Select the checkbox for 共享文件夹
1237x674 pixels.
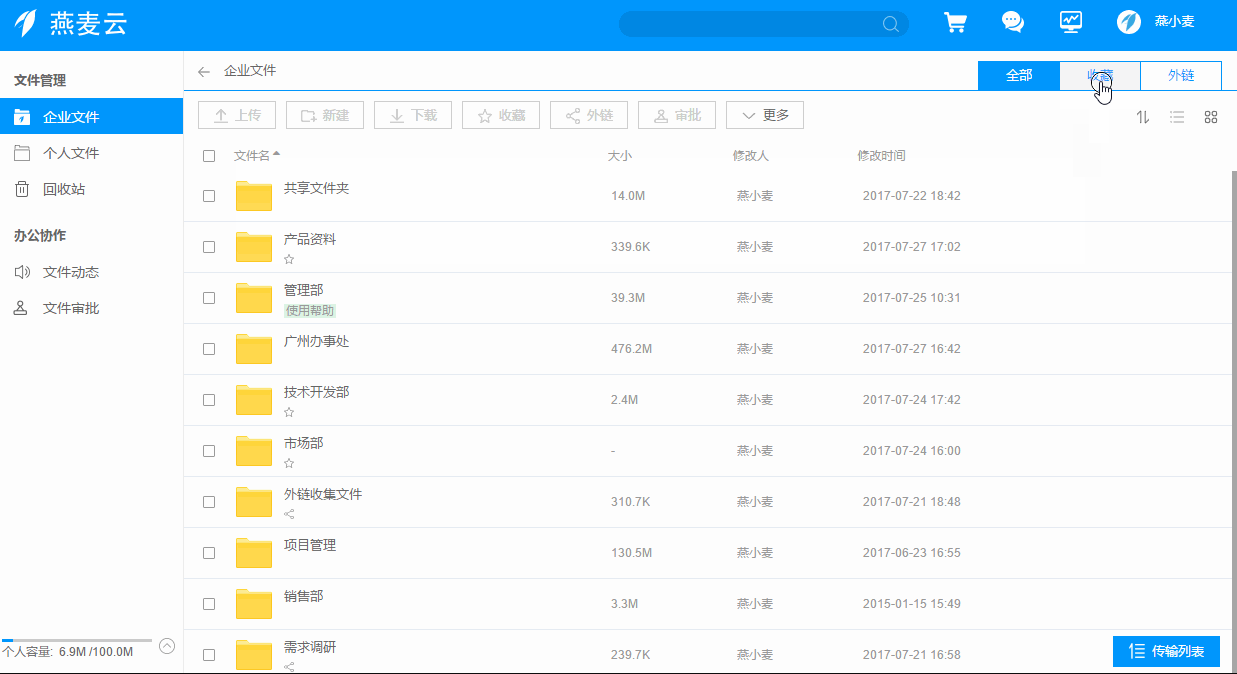click(x=208, y=196)
